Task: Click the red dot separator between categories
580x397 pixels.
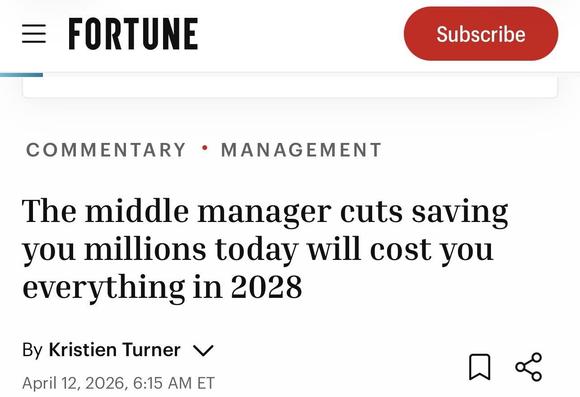Action: pyautogui.click(x=204, y=148)
